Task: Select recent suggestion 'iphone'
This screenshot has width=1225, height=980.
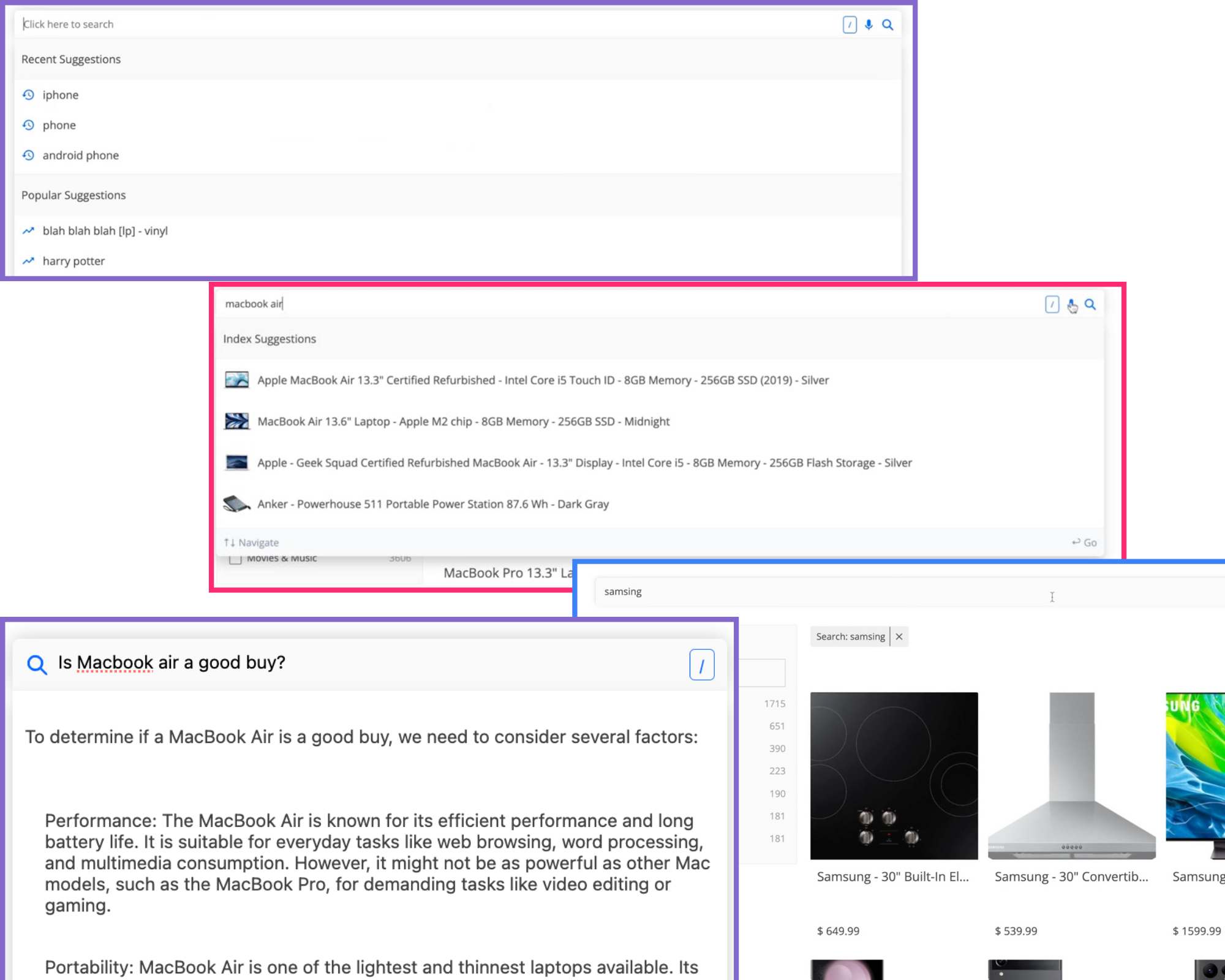Action: click(60, 95)
